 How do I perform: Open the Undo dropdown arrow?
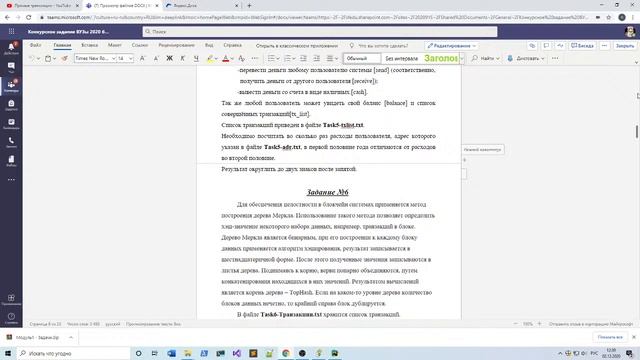coord(38,58)
